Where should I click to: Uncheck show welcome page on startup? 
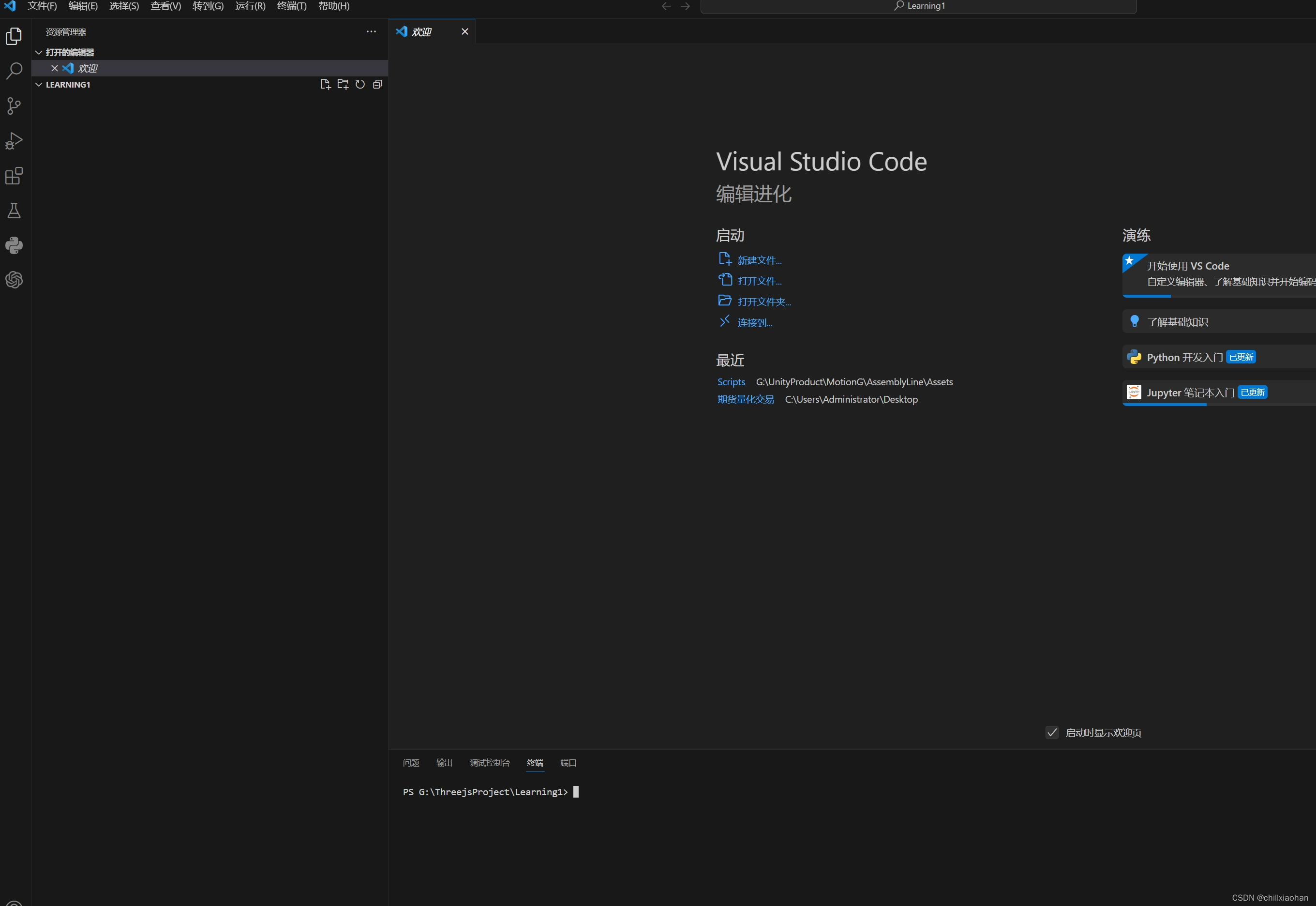tap(1051, 732)
